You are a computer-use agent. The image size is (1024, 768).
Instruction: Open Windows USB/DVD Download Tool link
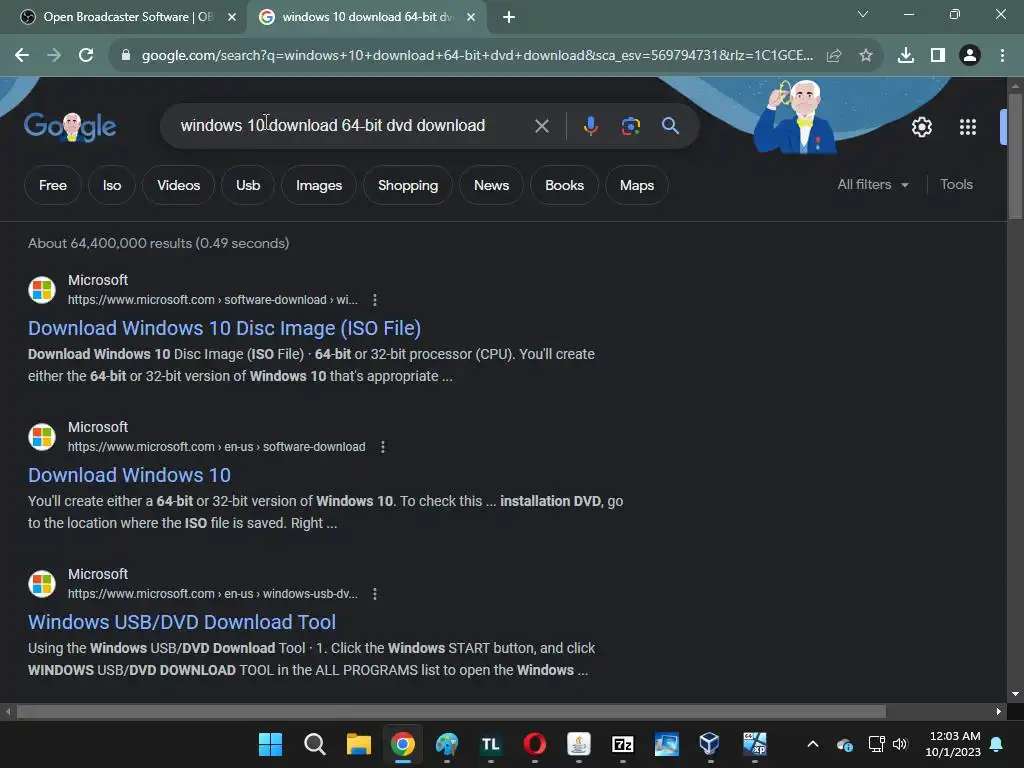(182, 622)
